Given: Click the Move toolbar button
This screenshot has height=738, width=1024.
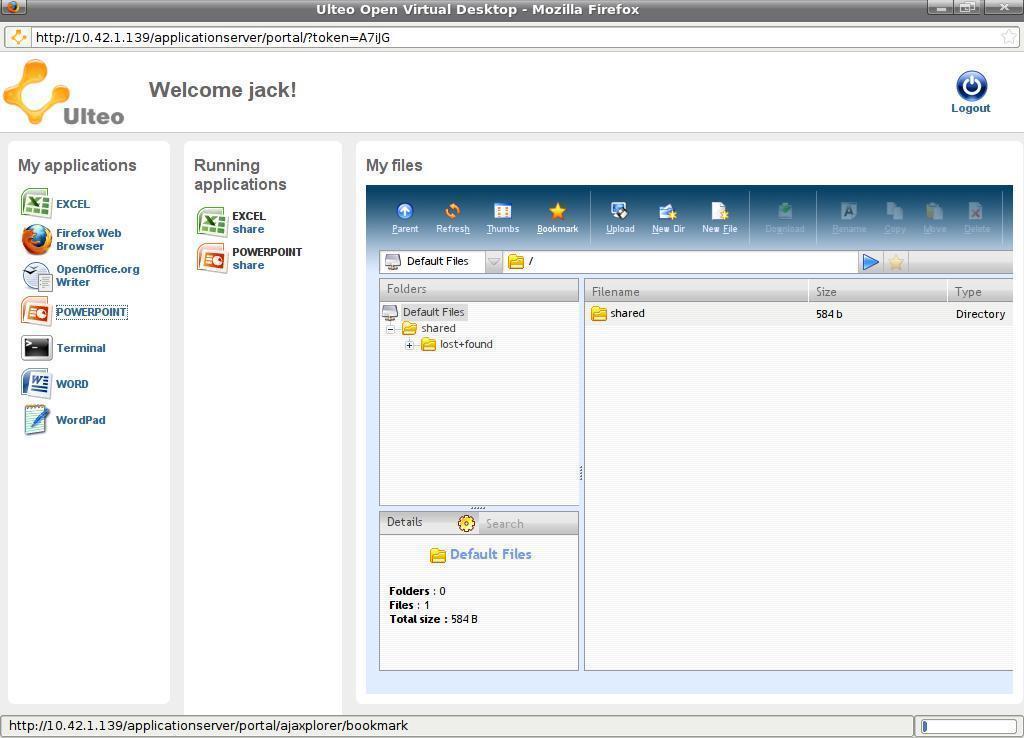Looking at the screenshot, I should pyautogui.click(x=935, y=217).
